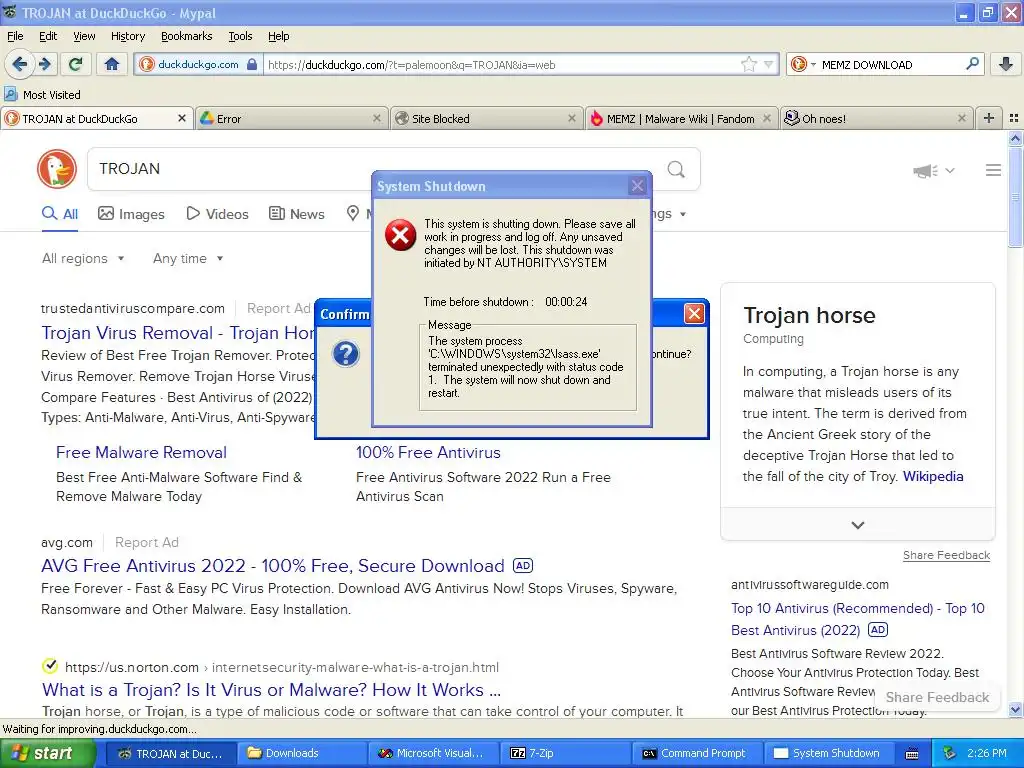Close the Confirm dialog

pyautogui.click(x=694, y=314)
